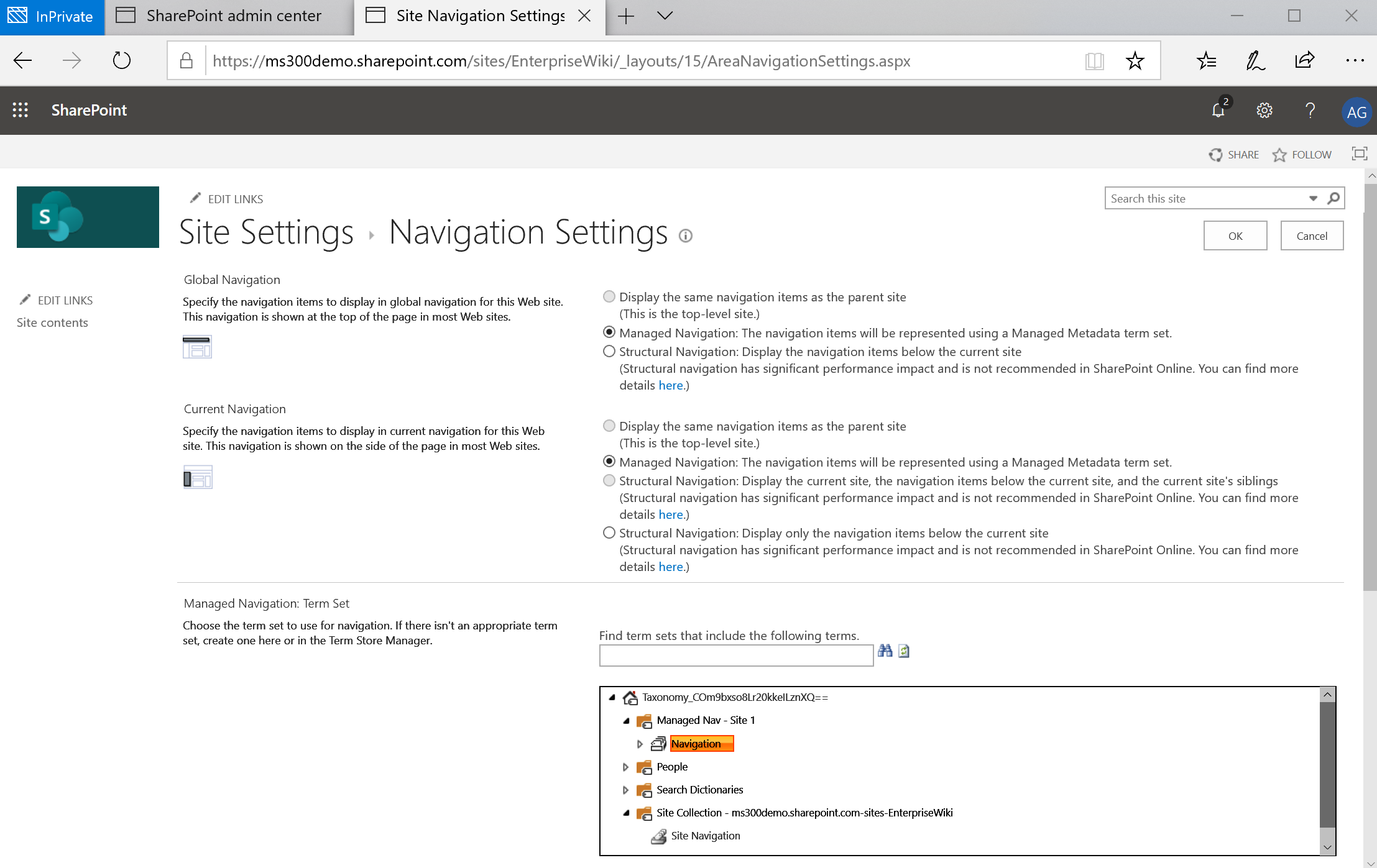
Task: Switch to the SharePoint admin center tab
Action: pyautogui.click(x=230, y=16)
